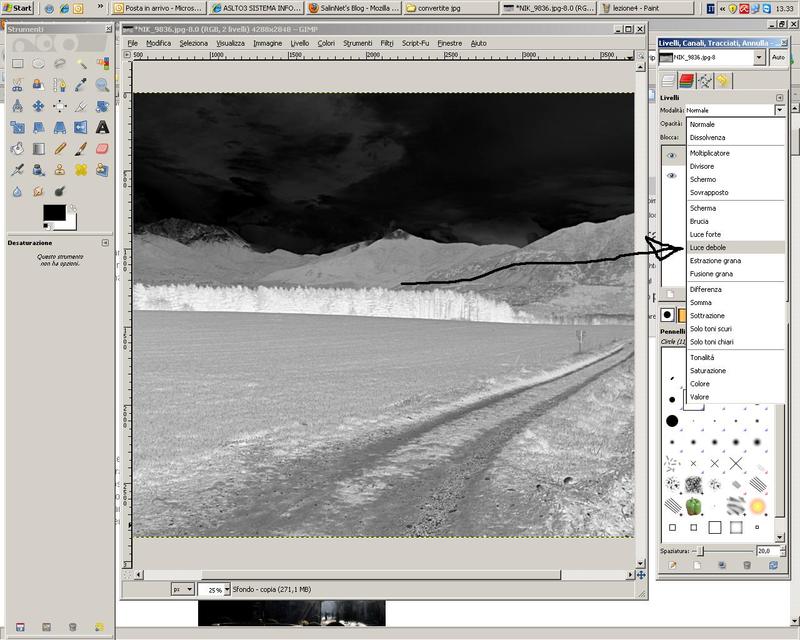Toggle visibility eye of the second layer

(x=671, y=176)
